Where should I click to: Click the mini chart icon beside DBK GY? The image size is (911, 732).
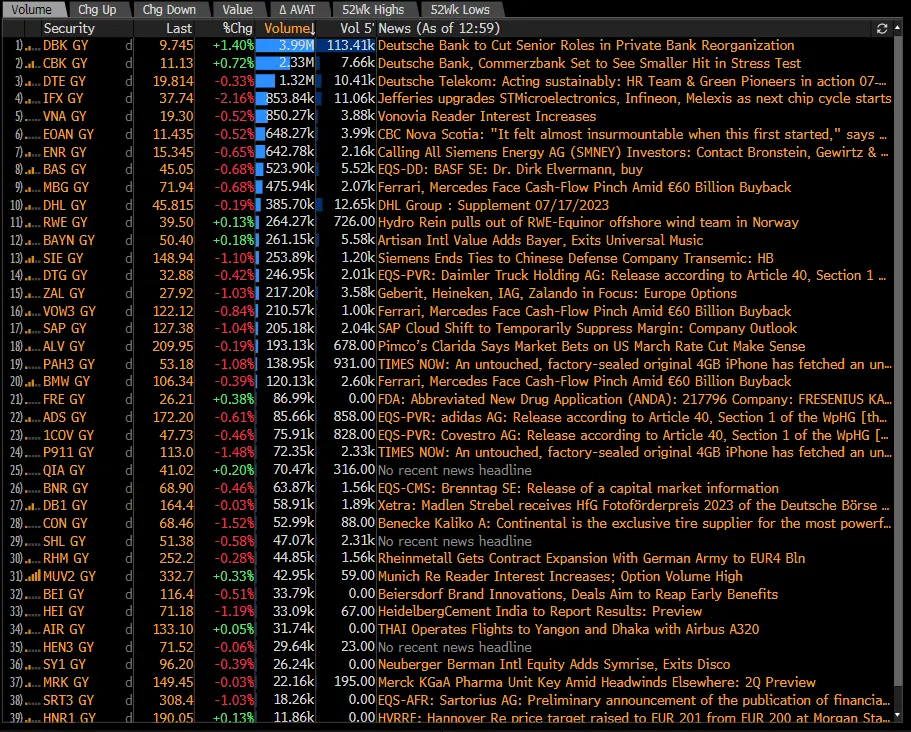coord(31,46)
